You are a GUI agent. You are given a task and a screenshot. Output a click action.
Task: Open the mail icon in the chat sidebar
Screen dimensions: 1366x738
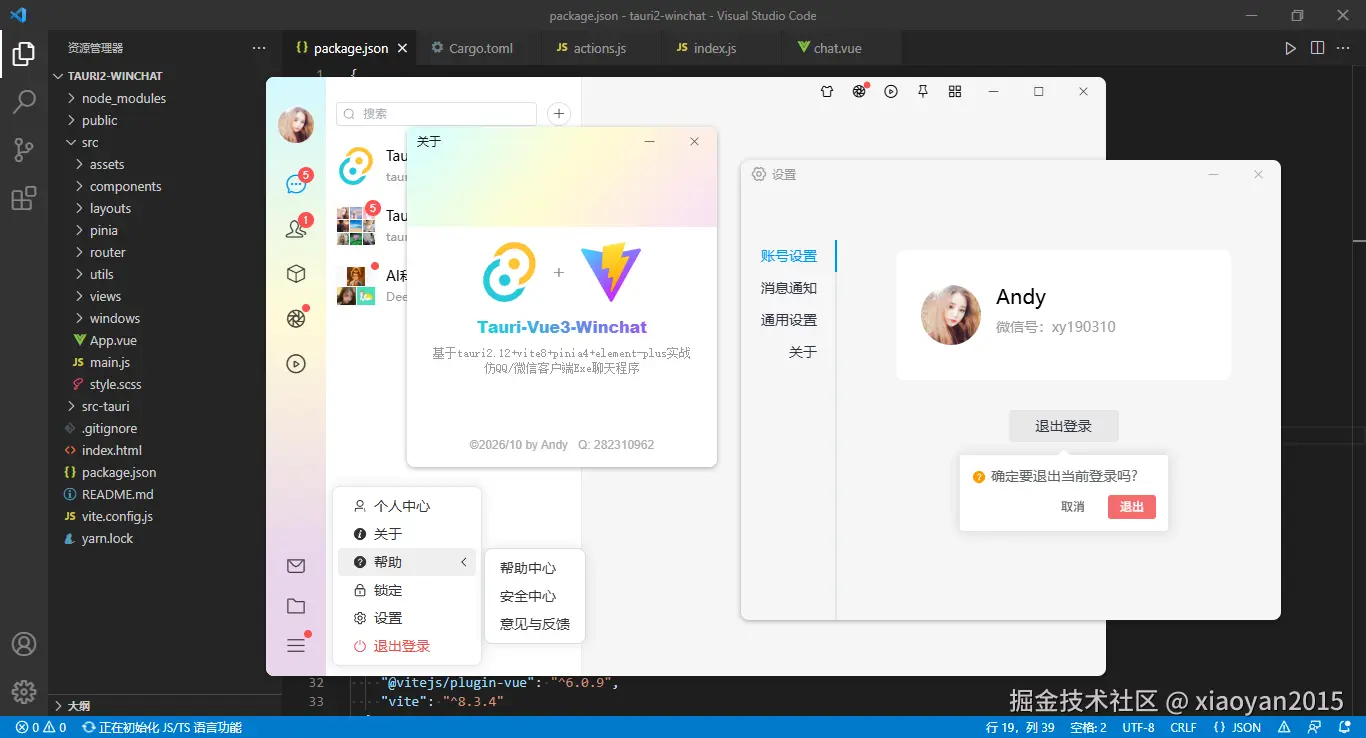click(296, 566)
